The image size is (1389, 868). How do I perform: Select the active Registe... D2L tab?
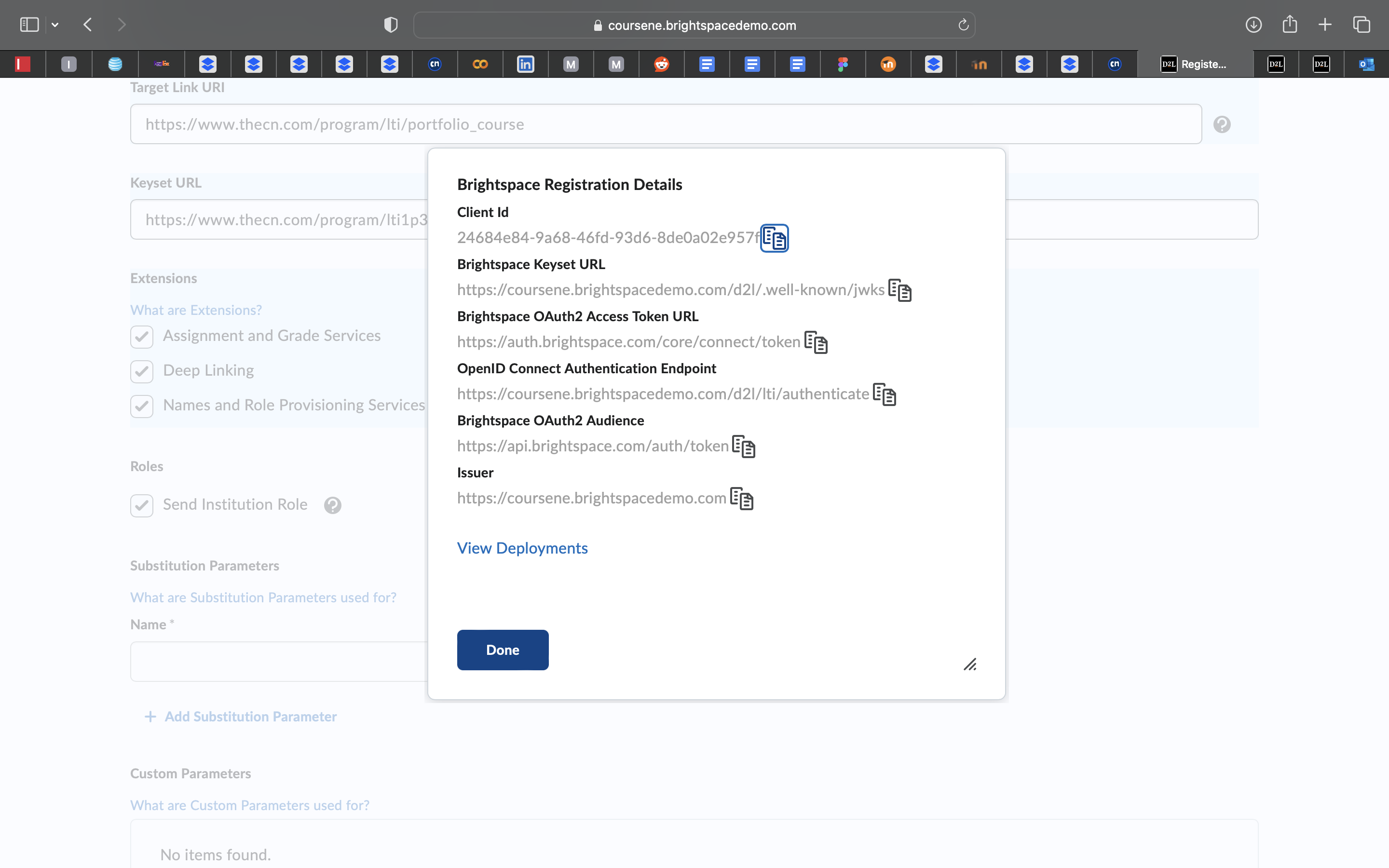click(1195, 64)
